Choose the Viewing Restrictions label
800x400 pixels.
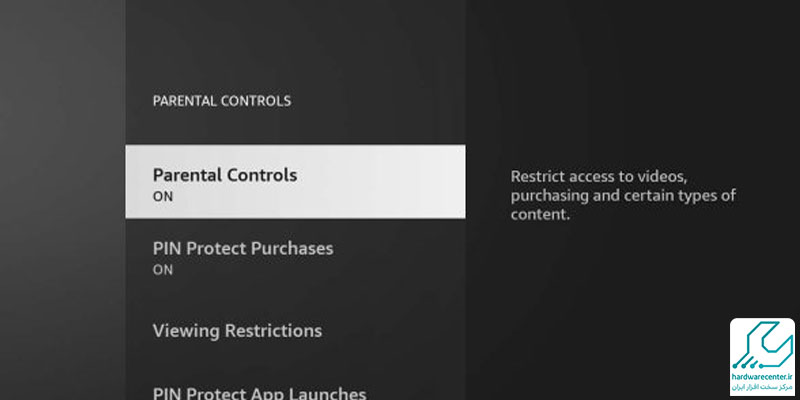click(x=237, y=331)
